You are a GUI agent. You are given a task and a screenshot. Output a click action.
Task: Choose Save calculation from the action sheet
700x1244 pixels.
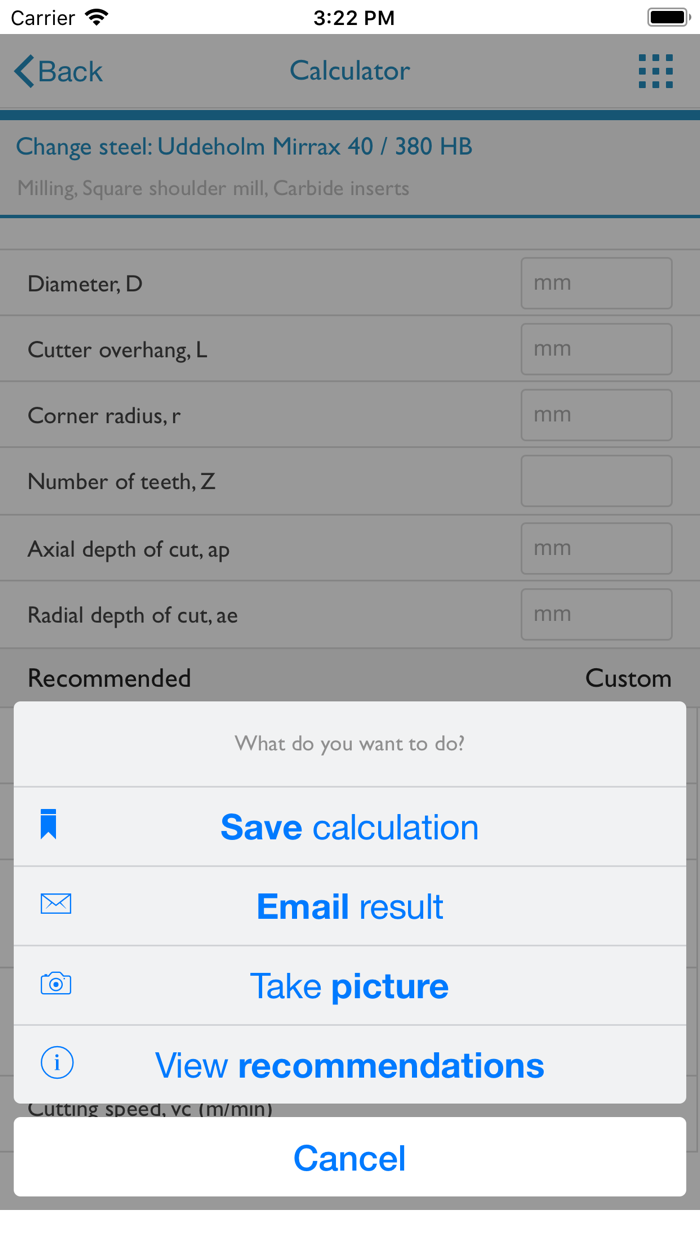[x=349, y=826]
